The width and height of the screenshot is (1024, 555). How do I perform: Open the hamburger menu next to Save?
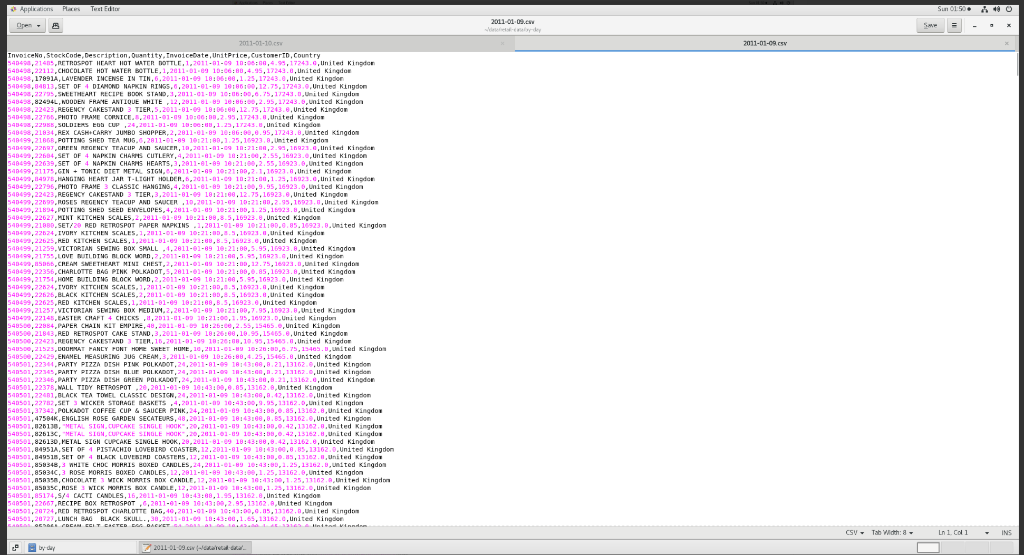[954, 25]
